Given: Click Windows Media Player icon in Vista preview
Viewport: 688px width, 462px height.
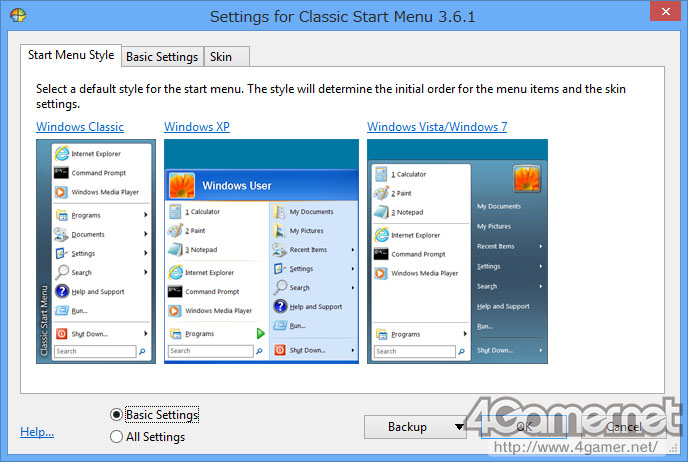Looking at the screenshot, I should [380, 273].
